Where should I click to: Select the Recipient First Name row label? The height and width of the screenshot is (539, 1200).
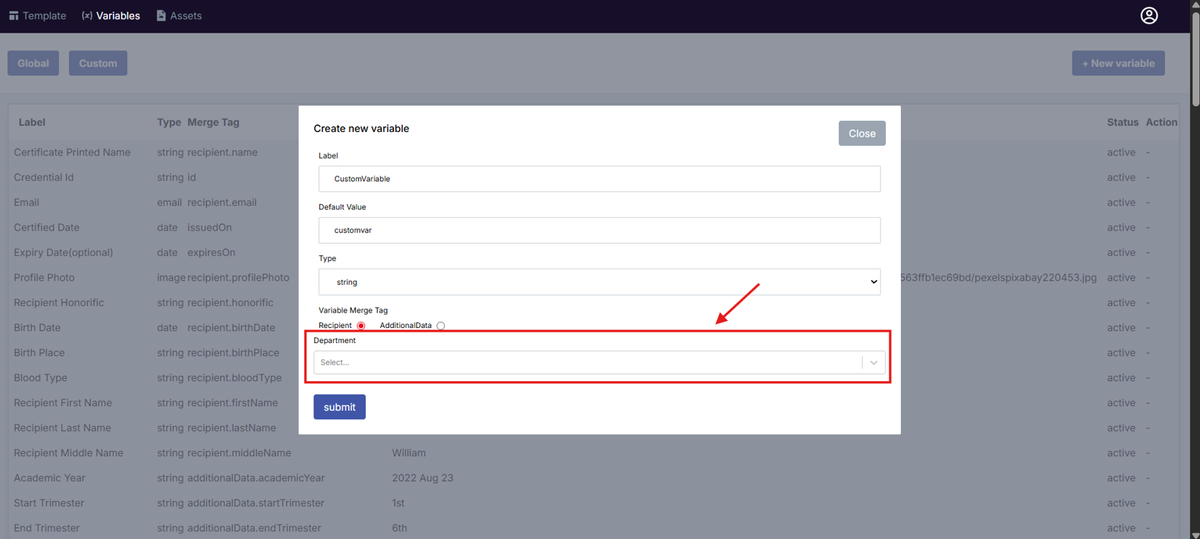click(63, 403)
